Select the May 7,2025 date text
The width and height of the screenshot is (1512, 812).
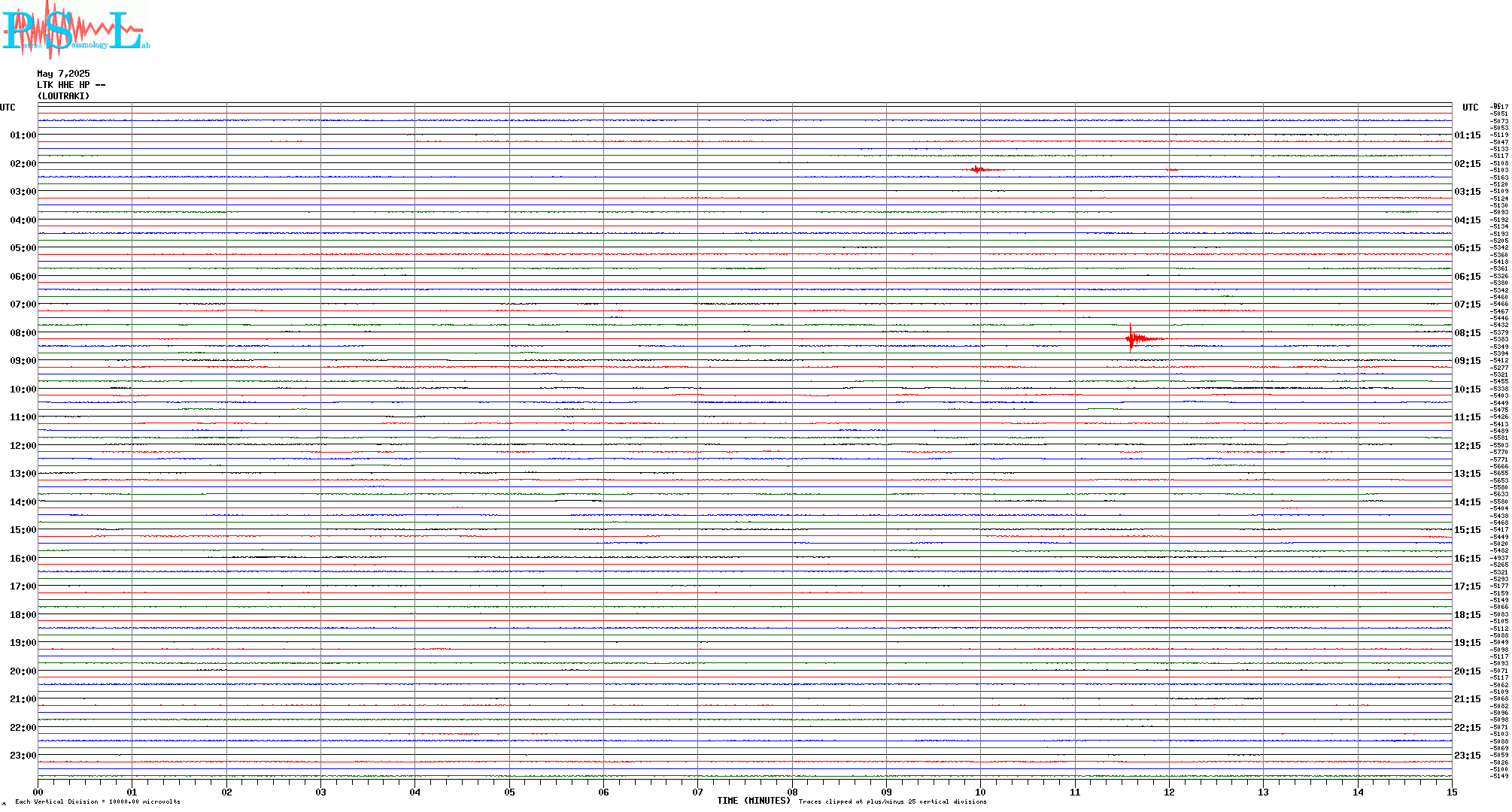coord(63,74)
